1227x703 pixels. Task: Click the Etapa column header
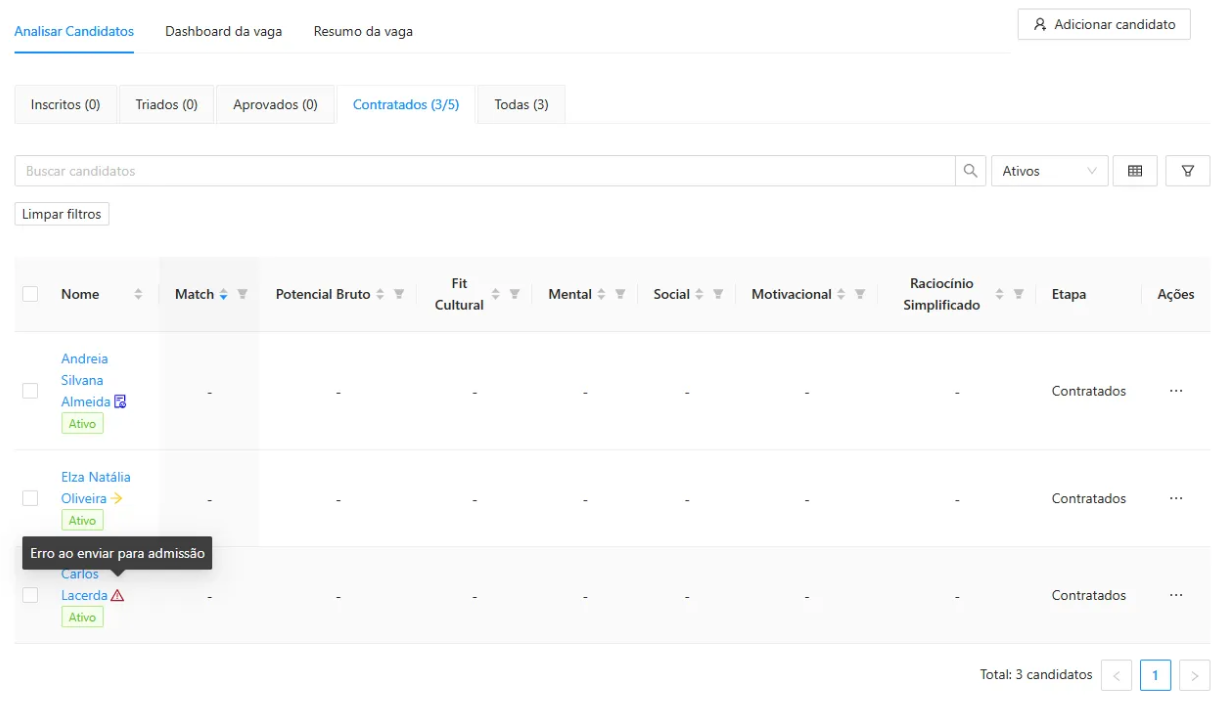pyautogui.click(x=1069, y=294)
